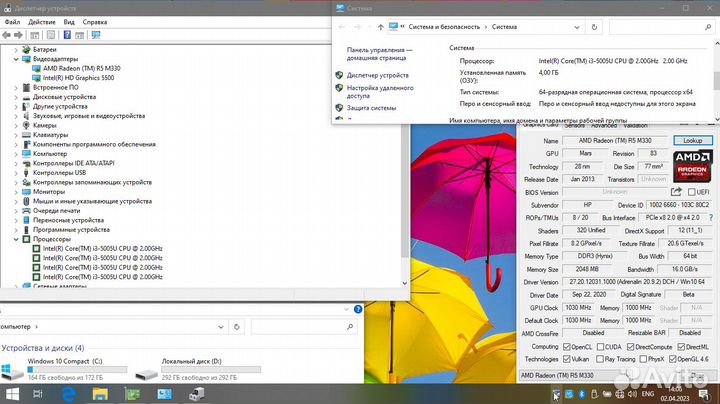Open Панель управления домашняя страница link

pos(379,54)
